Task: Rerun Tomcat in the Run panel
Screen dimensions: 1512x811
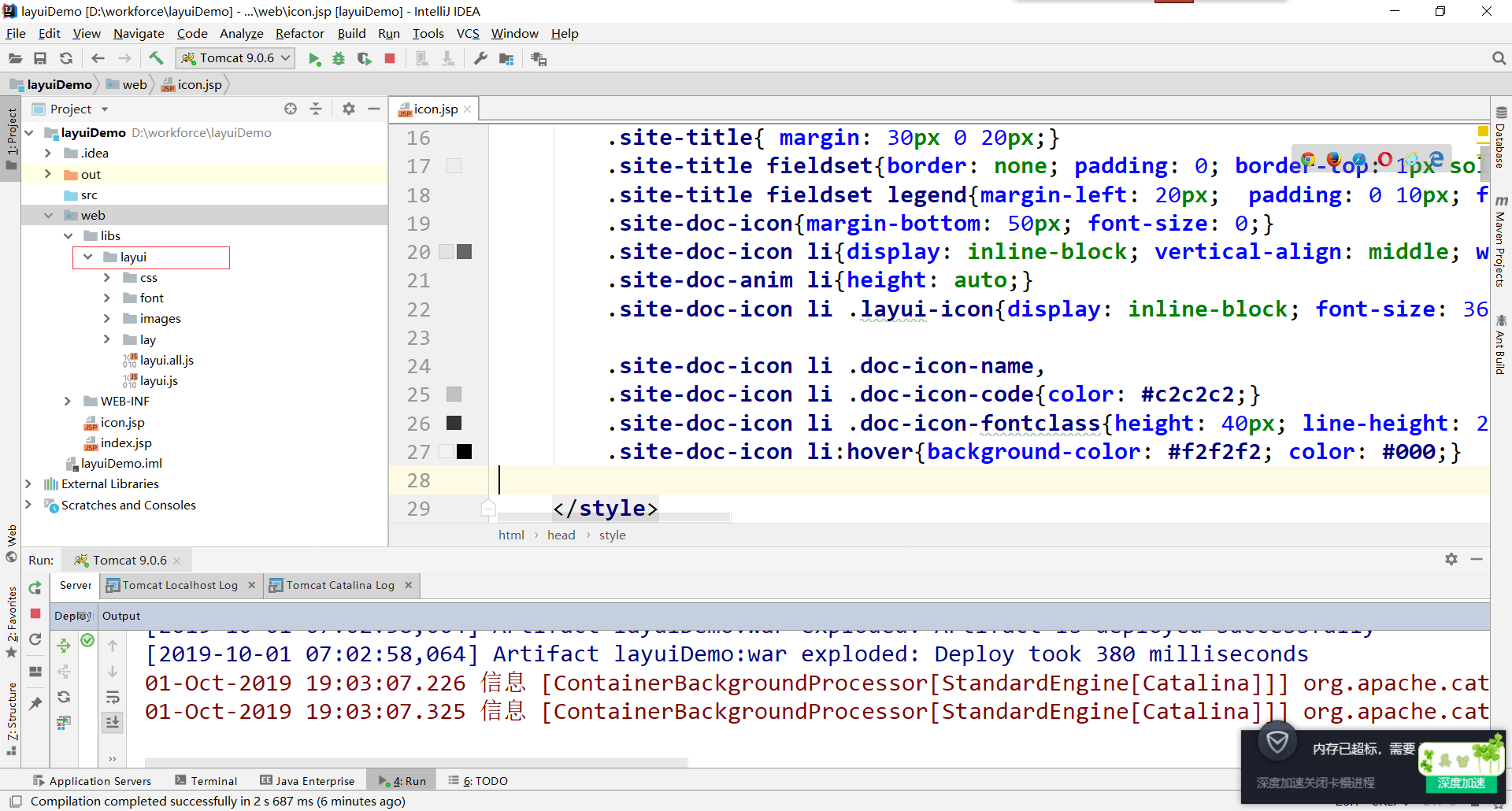Action: pyautogui.click(x=35, y=588)
